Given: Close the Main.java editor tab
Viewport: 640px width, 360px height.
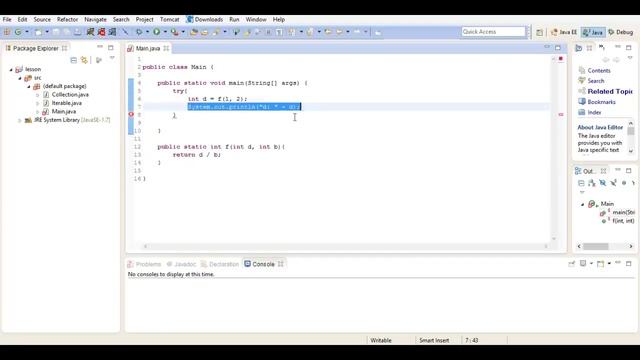Looking at the screenshot, I should pyautogui.click(x=166, y=48).
